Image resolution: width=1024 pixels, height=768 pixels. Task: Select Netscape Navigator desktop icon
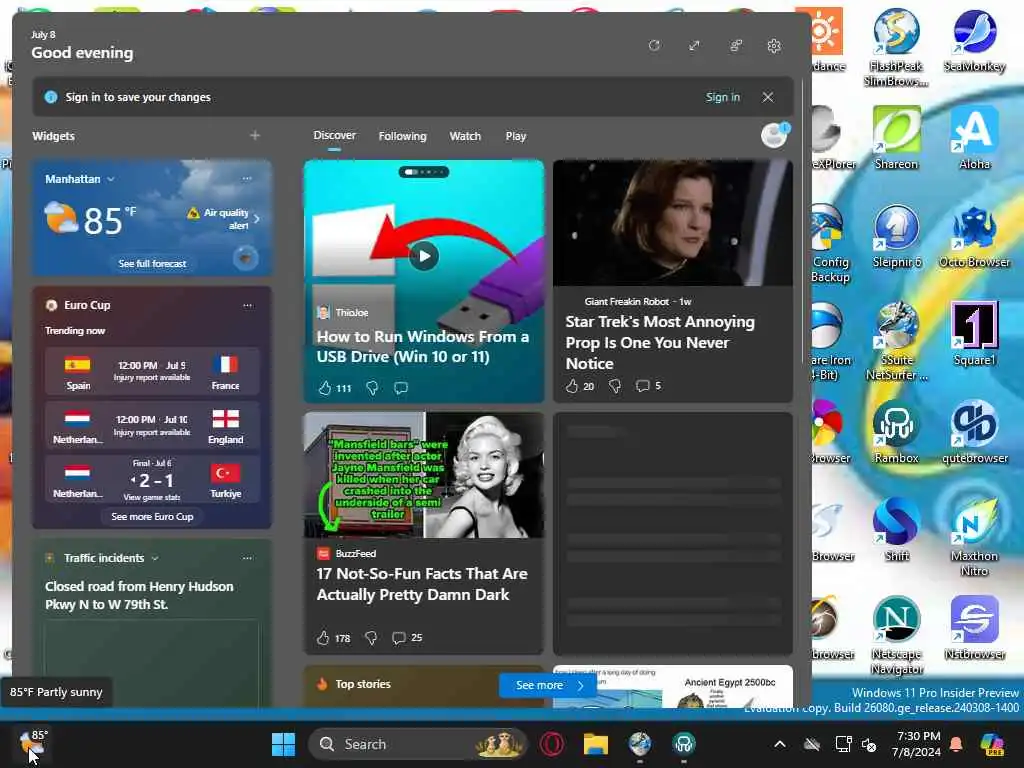tap(896, 635)
